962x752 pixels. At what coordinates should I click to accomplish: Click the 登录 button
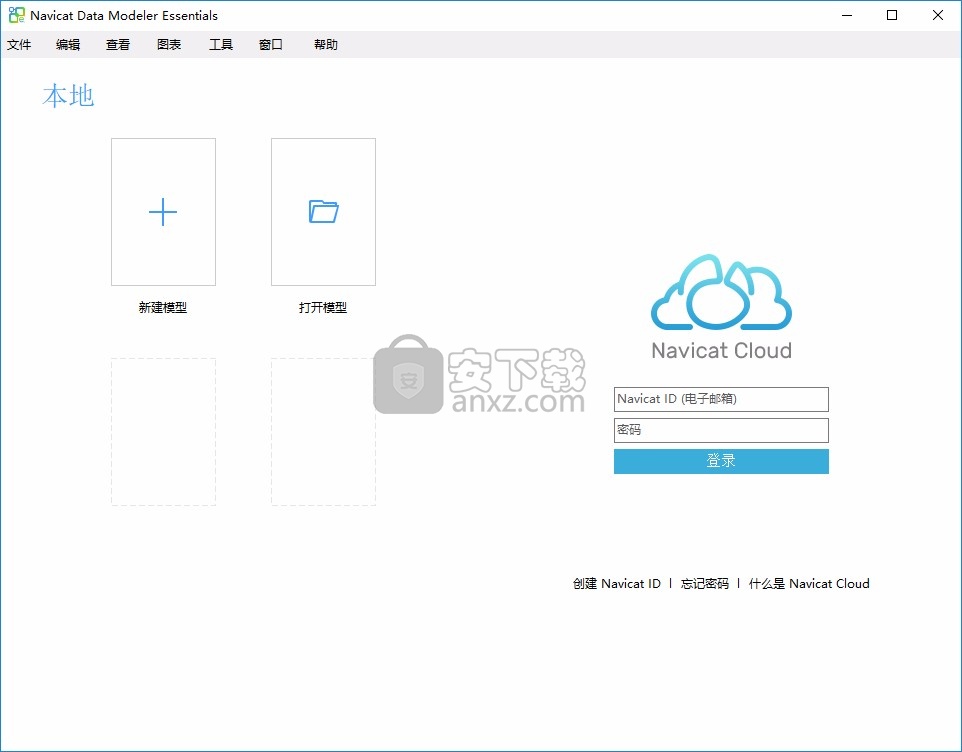coord(722,461)
